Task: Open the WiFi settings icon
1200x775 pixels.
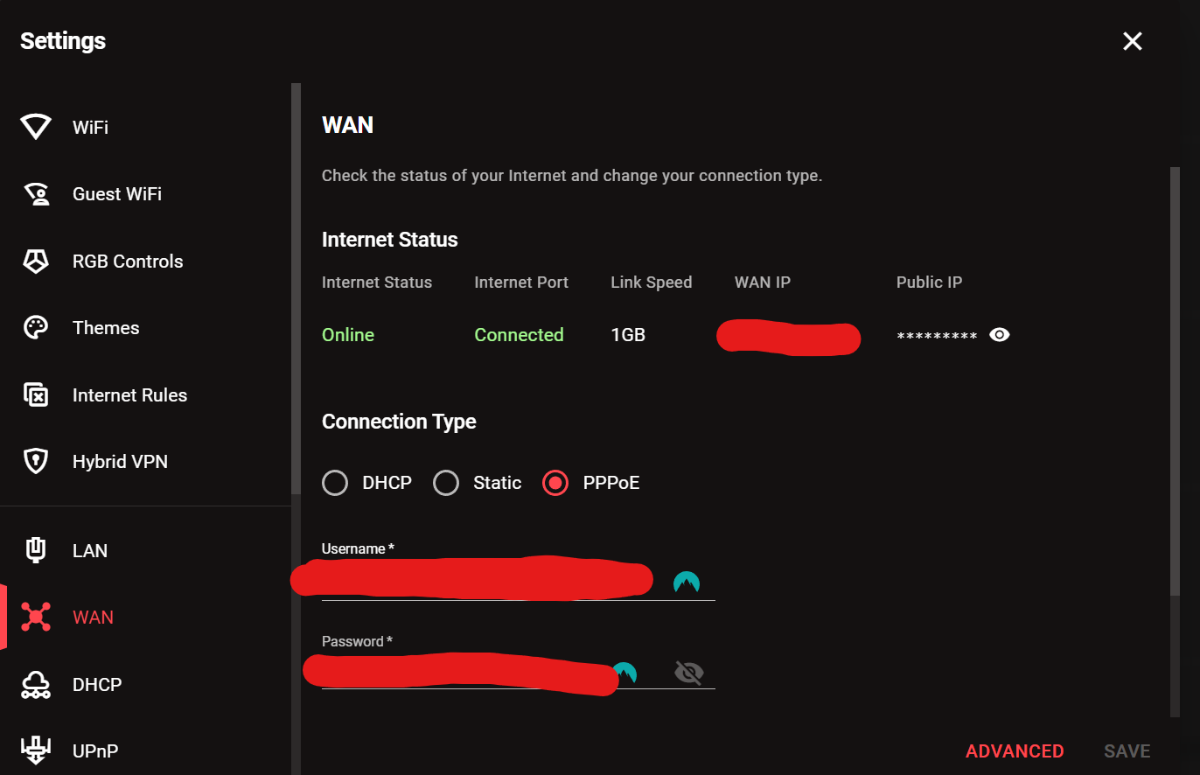Action: (36, 127)
